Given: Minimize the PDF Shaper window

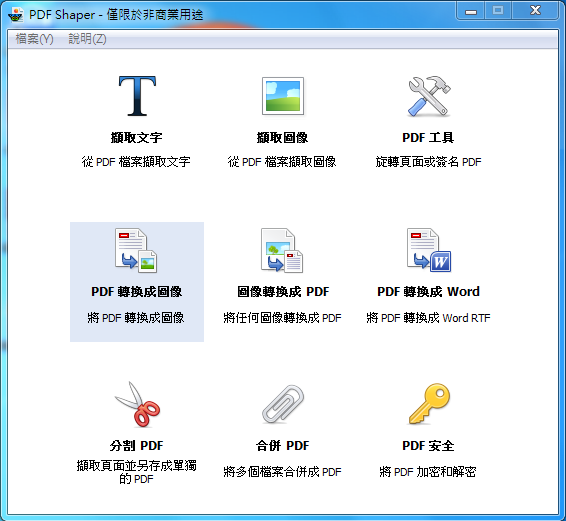Looking at the screenshot, I should coord(471,12).
